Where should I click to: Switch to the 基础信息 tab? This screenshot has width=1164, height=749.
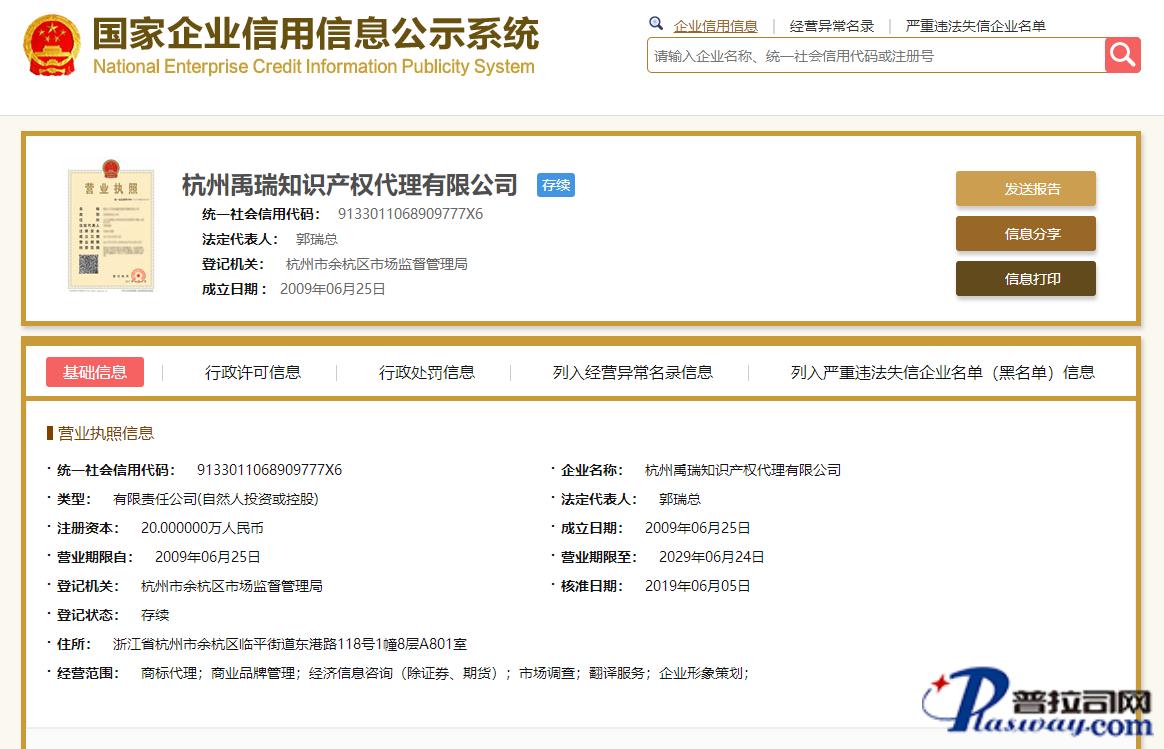95,372
